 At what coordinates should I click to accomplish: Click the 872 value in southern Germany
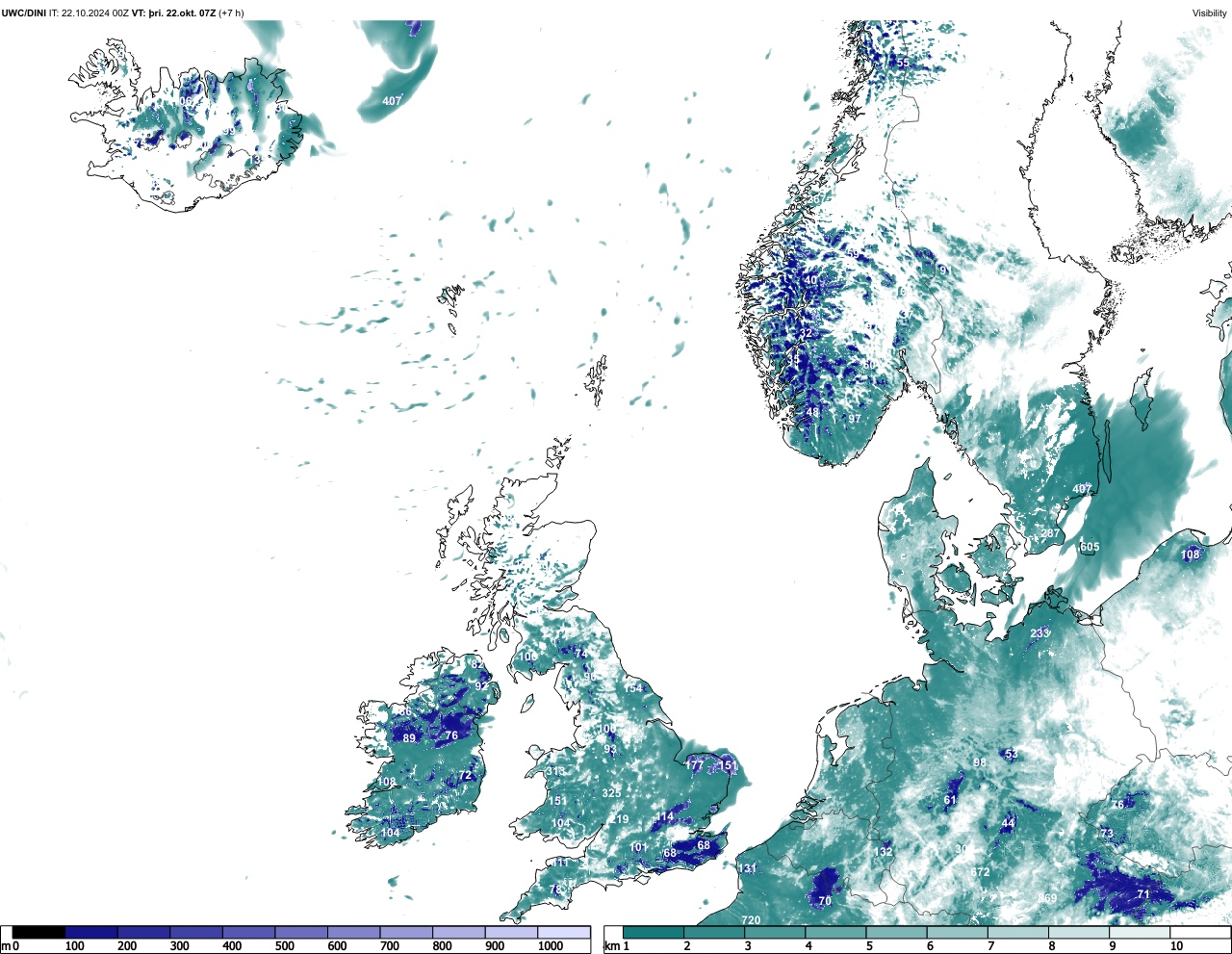tap(980, 872)
